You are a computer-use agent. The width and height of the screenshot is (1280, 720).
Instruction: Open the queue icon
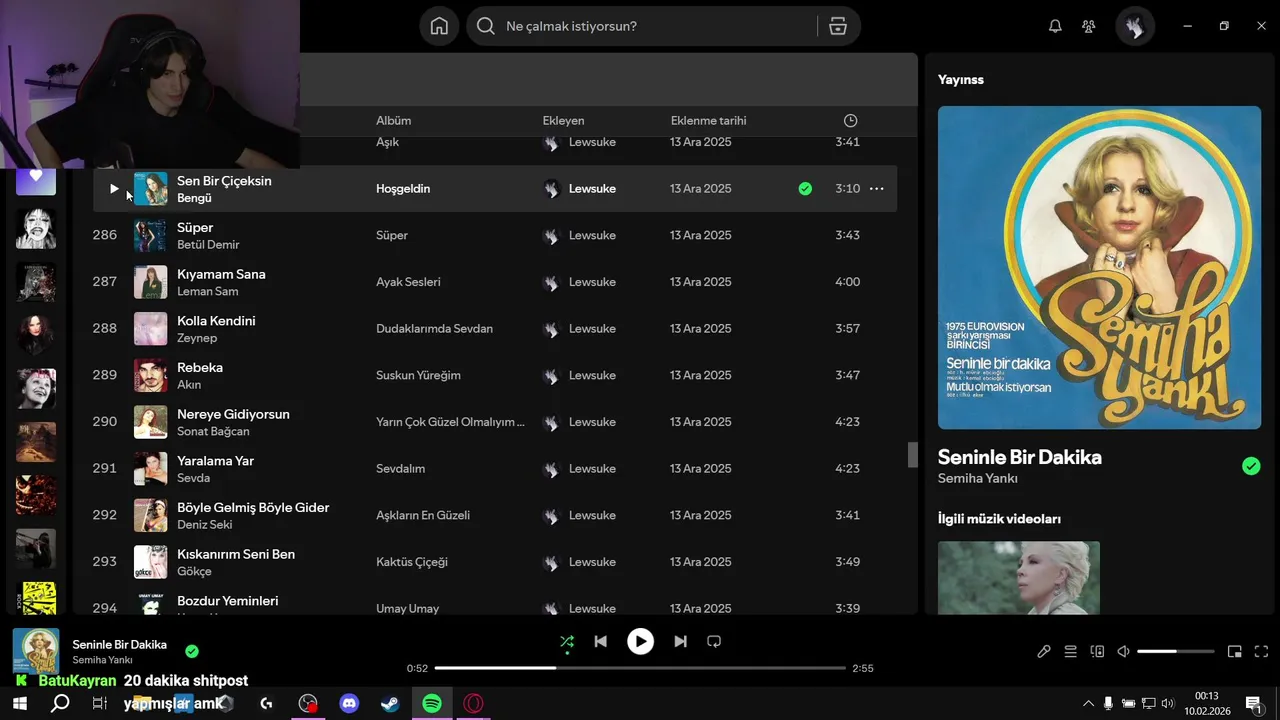pos(1071,651)
